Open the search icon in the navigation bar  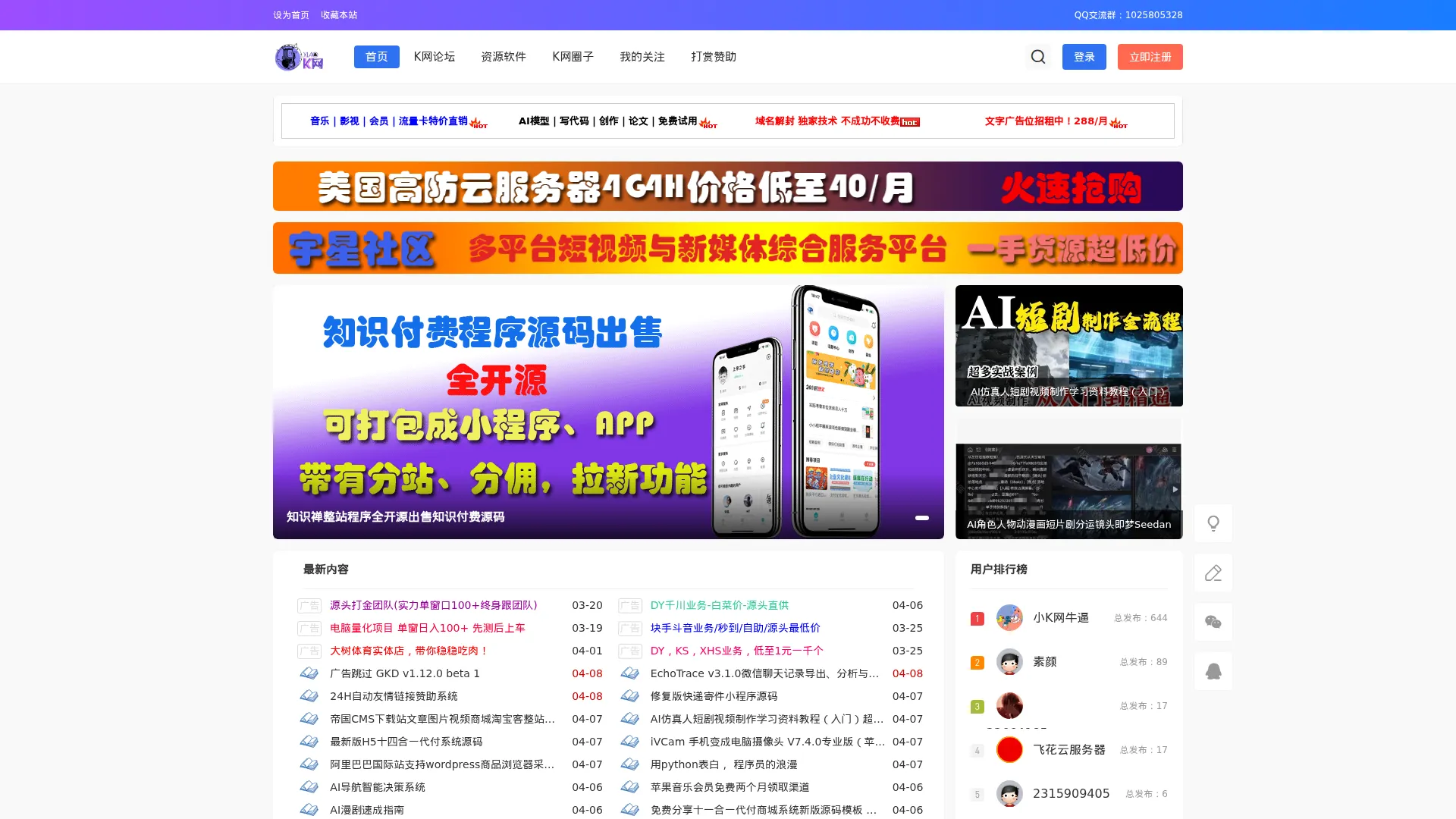[x=1037, y=56]
